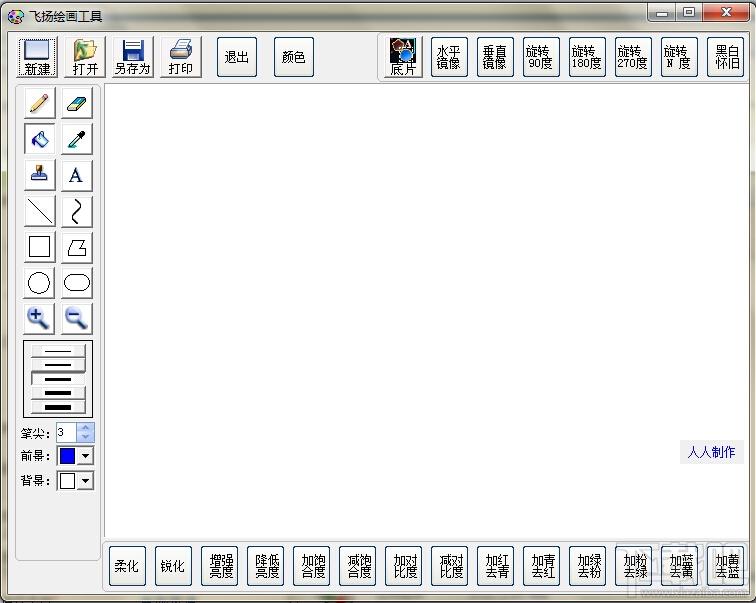Select the Pencil tool
This screenshot has width=756, height=603.
pos(39,103)
